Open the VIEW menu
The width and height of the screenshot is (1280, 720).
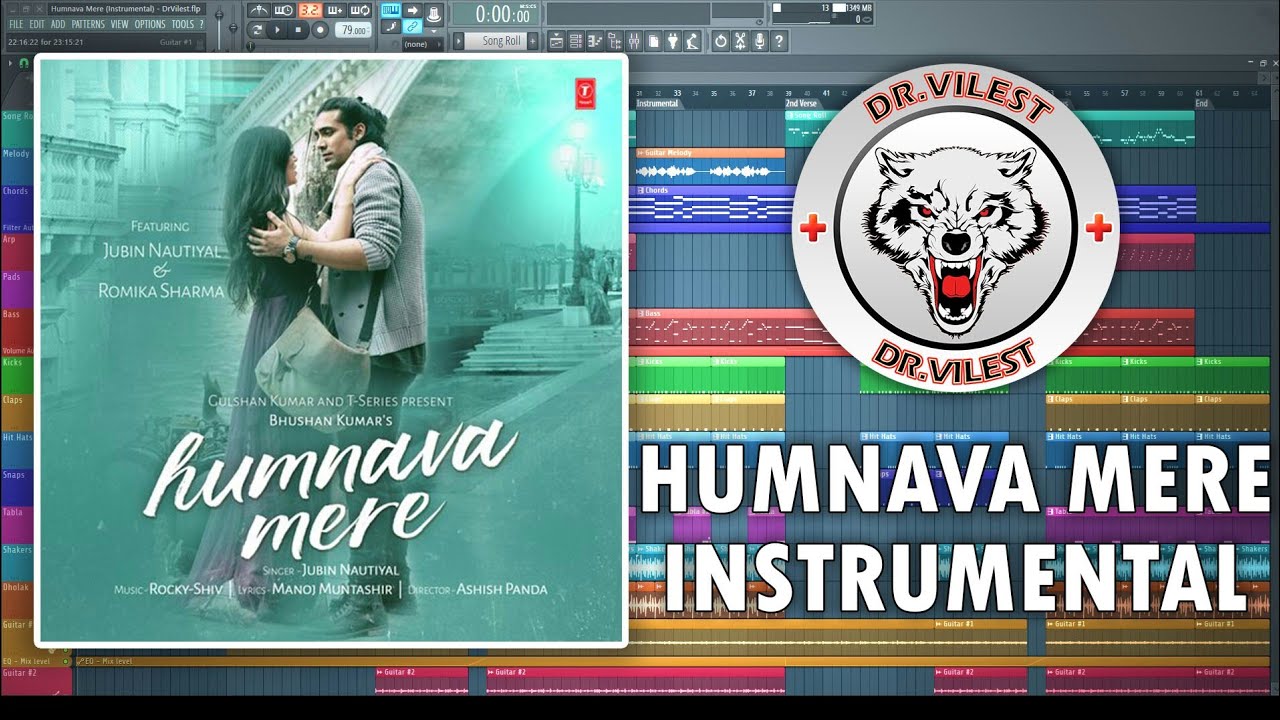(x=120, y=24)
